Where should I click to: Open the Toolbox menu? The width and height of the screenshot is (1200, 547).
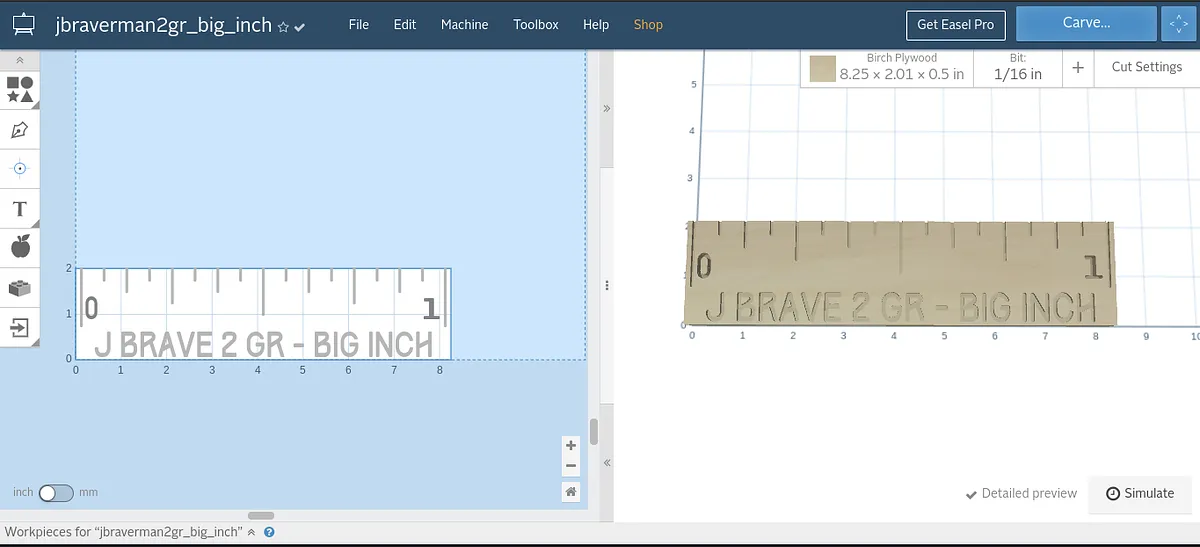pyautogui.click(x=536, y=24)
